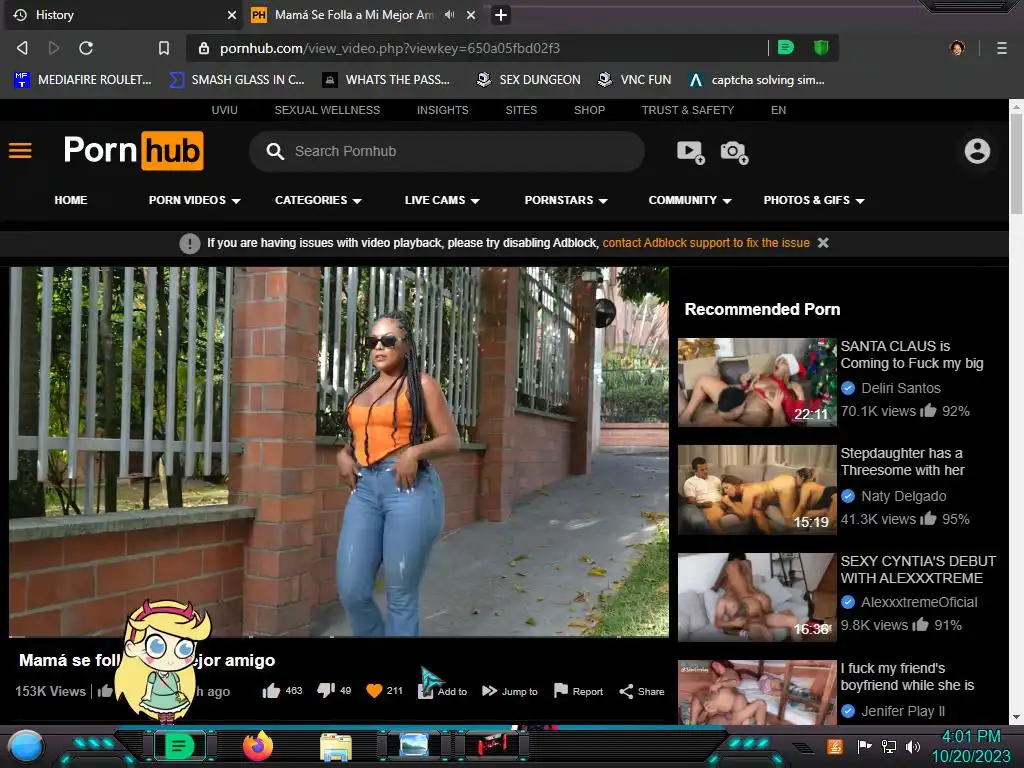
Task: Favorite the video with the heart 211
Action: (x=384, y=691)
